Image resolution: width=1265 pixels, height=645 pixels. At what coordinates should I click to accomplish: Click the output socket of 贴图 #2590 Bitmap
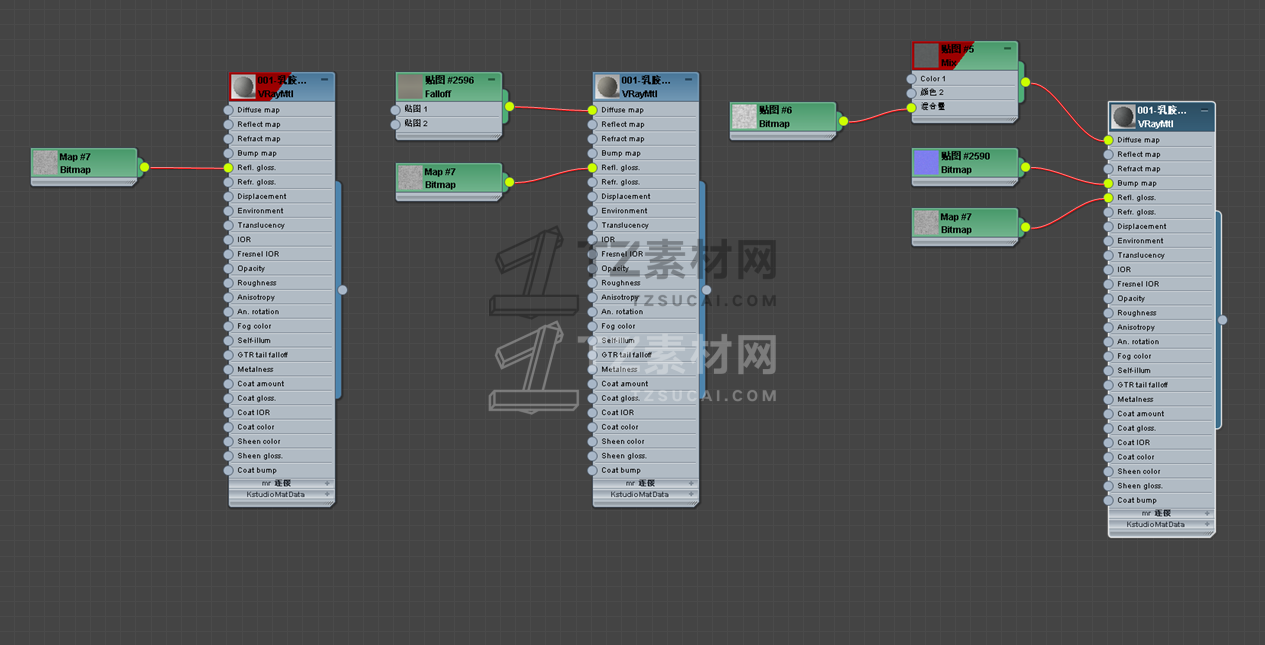pyautogui.click(x=1025, y=167)
